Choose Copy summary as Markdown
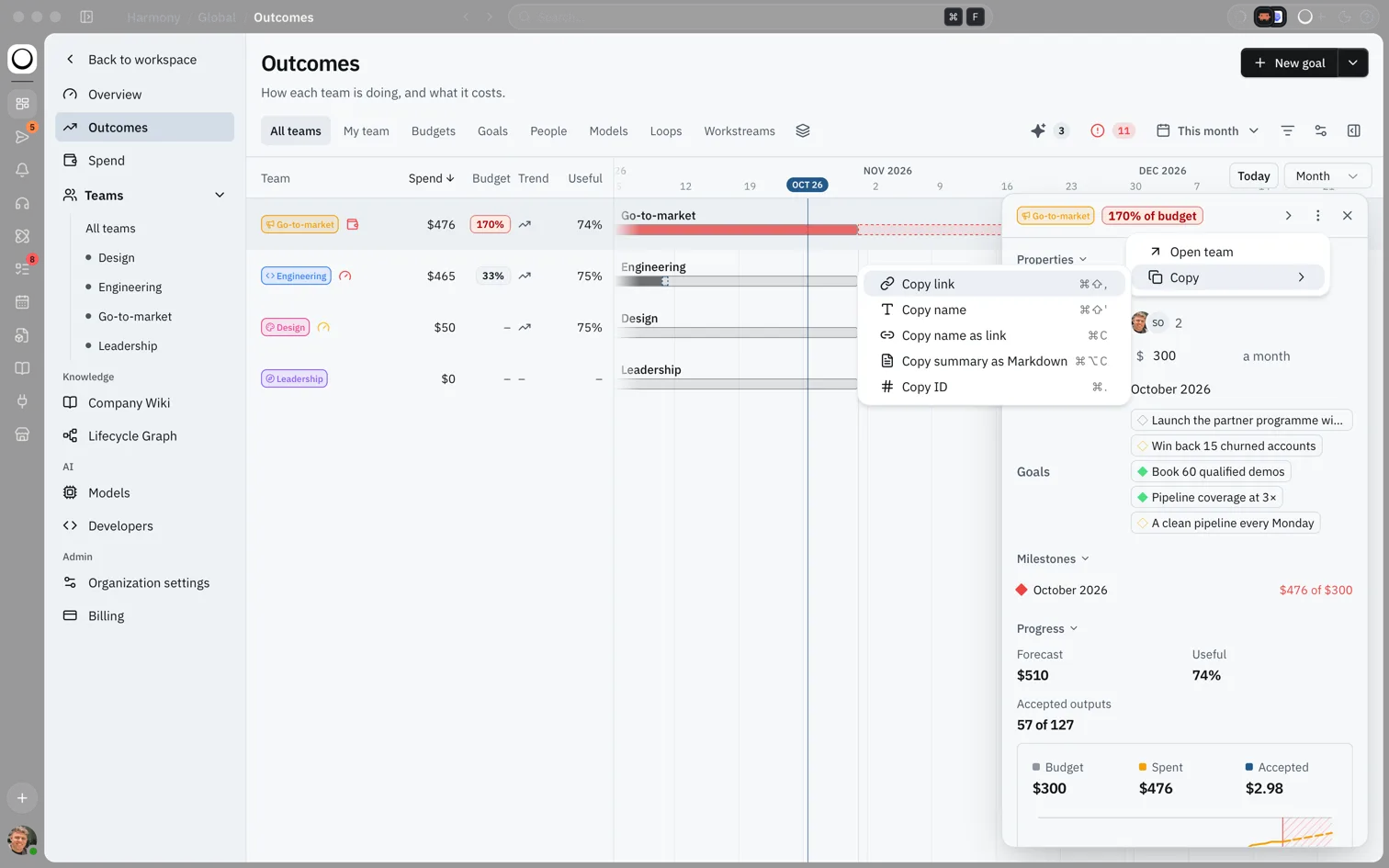 994,361
